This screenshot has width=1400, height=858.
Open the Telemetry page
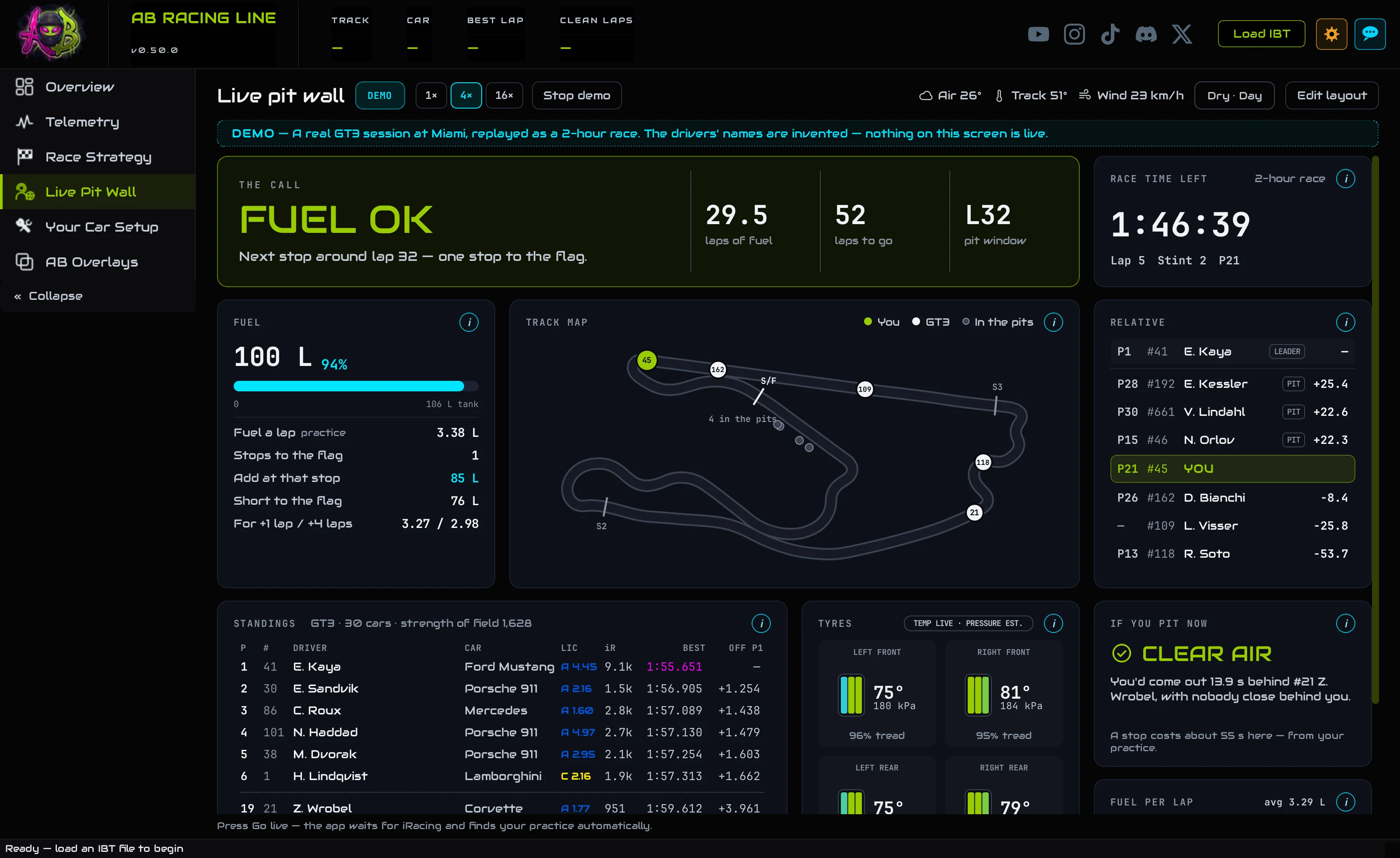(98, 122)
